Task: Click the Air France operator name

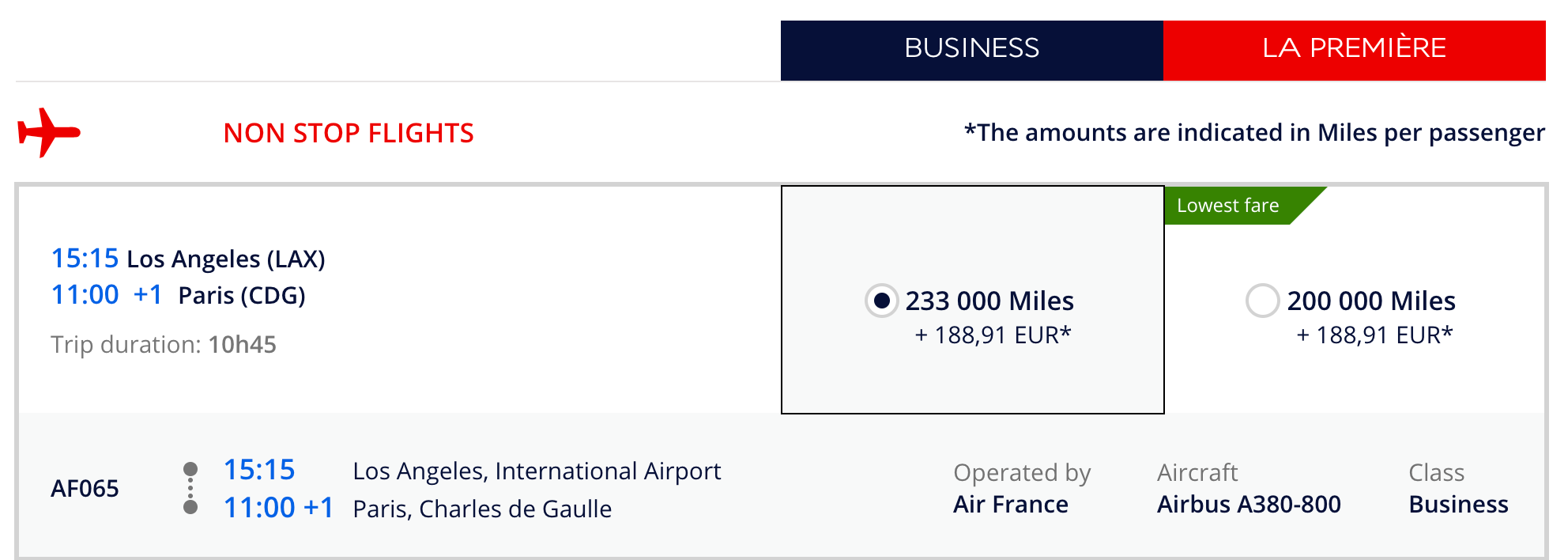Action: click(x=1010, y=505)
